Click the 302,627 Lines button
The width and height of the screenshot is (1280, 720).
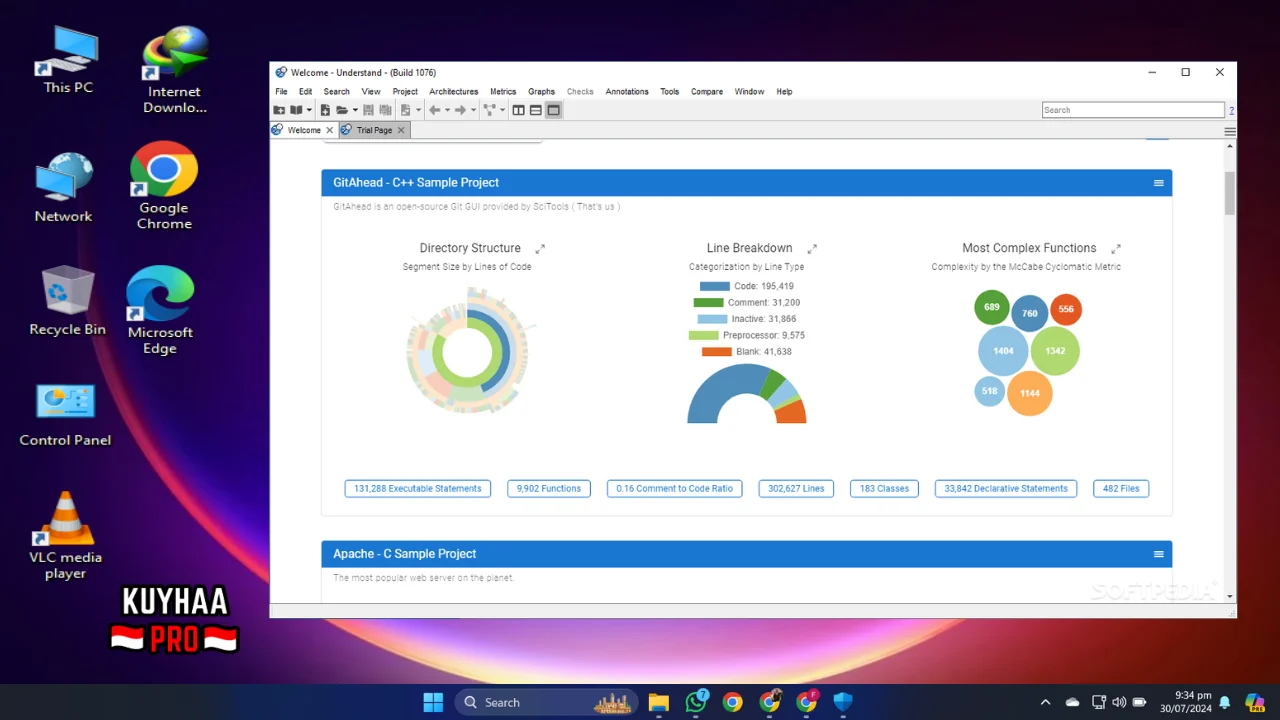click(796, 488)
